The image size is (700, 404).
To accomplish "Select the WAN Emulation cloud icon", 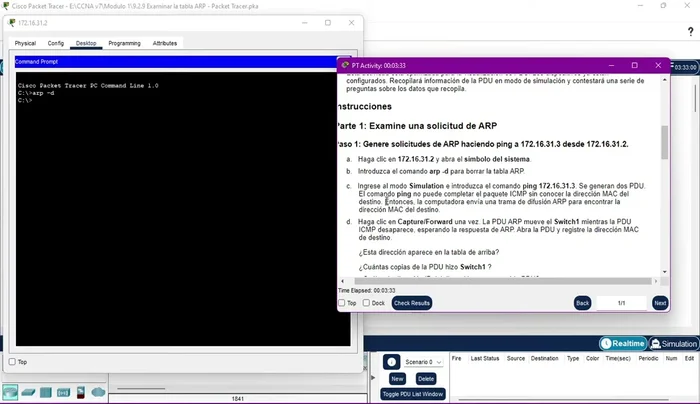I will coord(98,392).
